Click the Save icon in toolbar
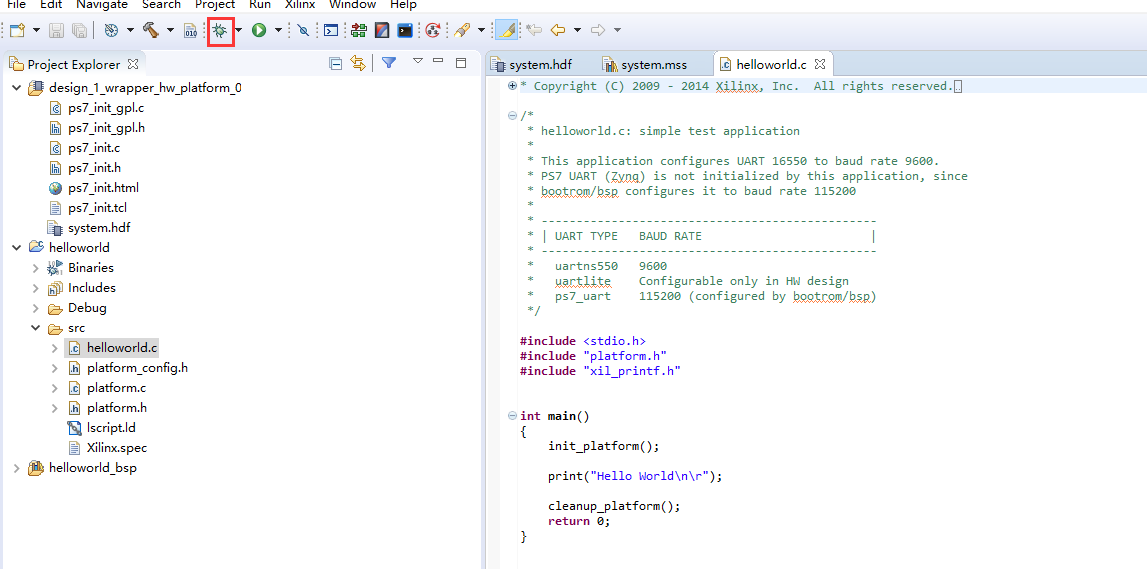The width and height of the screenshot is (1147, 569). click(x=57, y=30)
